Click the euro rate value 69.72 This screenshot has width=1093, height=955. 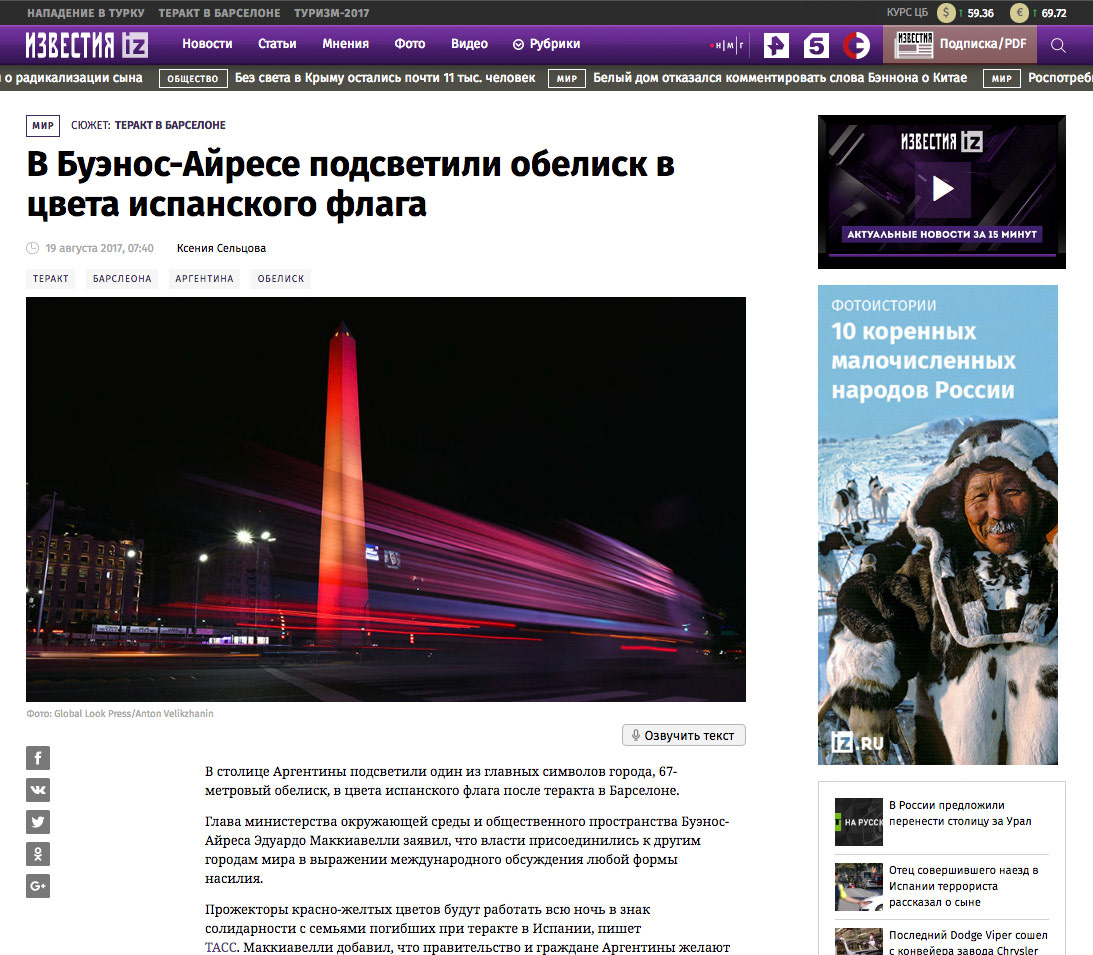click(x=1054, y=13)
